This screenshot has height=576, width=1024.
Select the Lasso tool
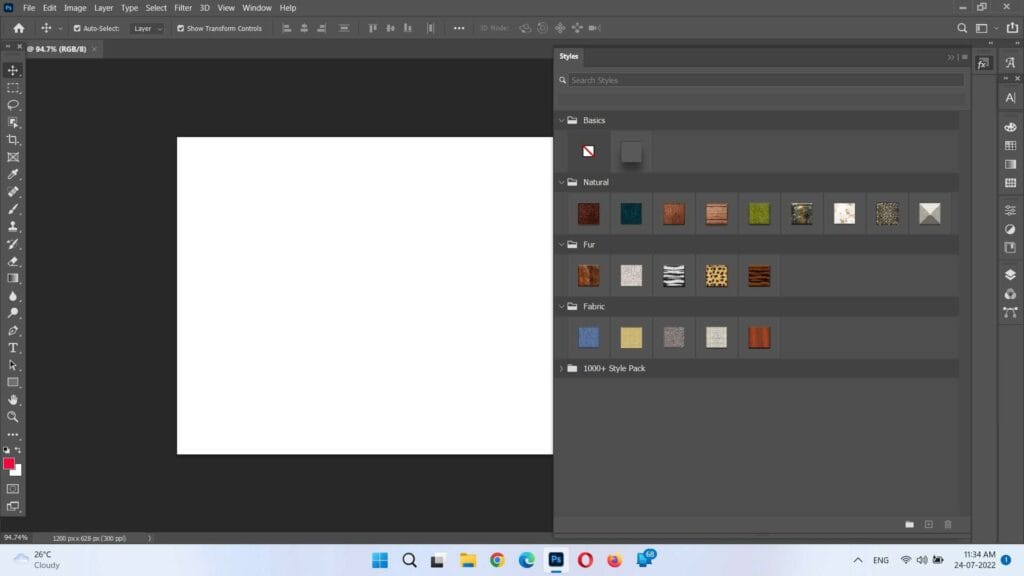point(13,105)
